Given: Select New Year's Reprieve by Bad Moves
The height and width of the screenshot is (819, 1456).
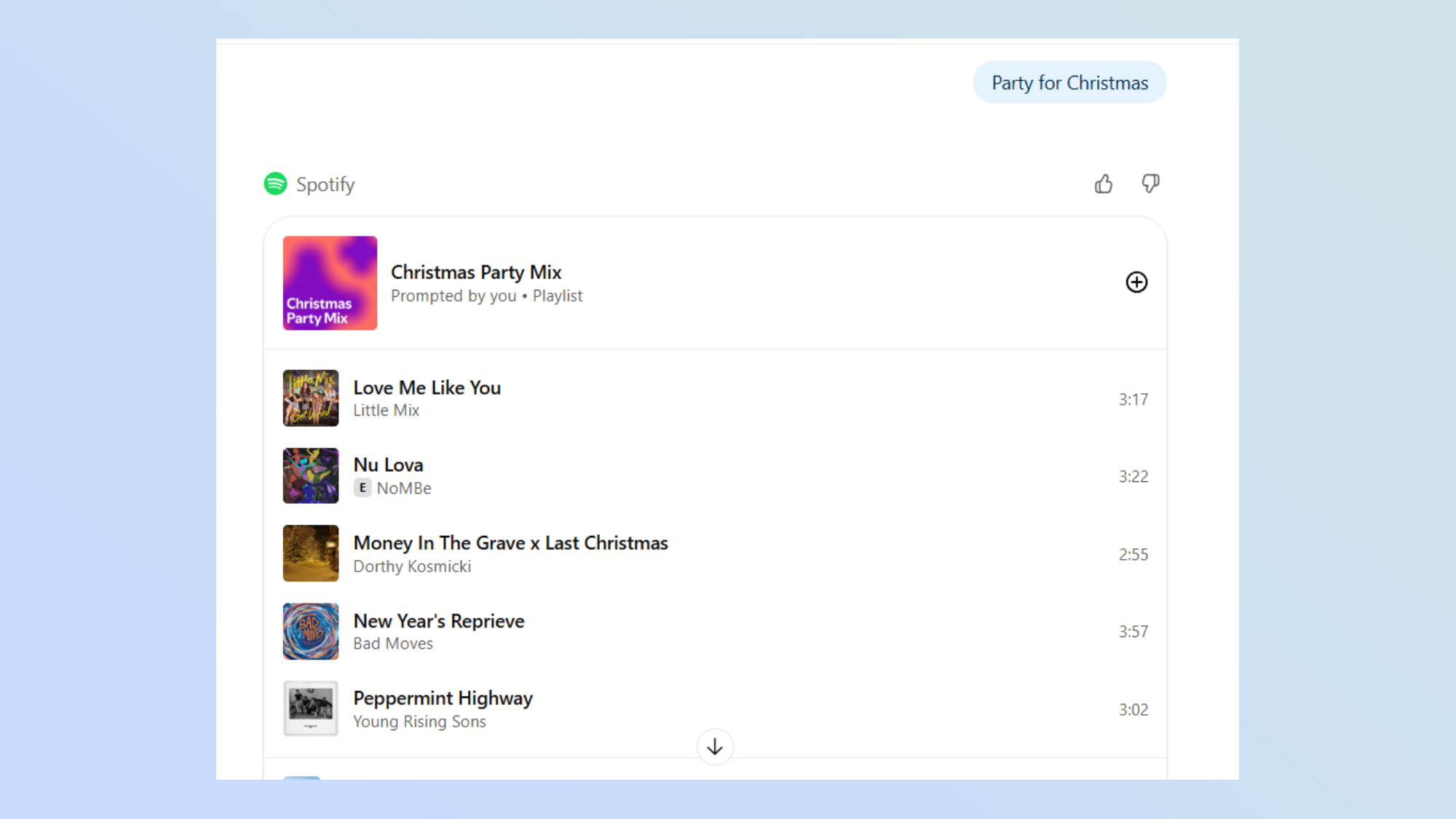Looking at the screenshot, I should click(438, 620).
